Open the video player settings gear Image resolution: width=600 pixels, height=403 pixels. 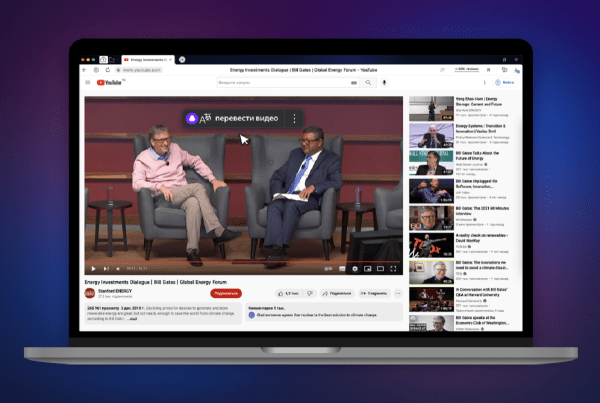[x=355, y=269]
